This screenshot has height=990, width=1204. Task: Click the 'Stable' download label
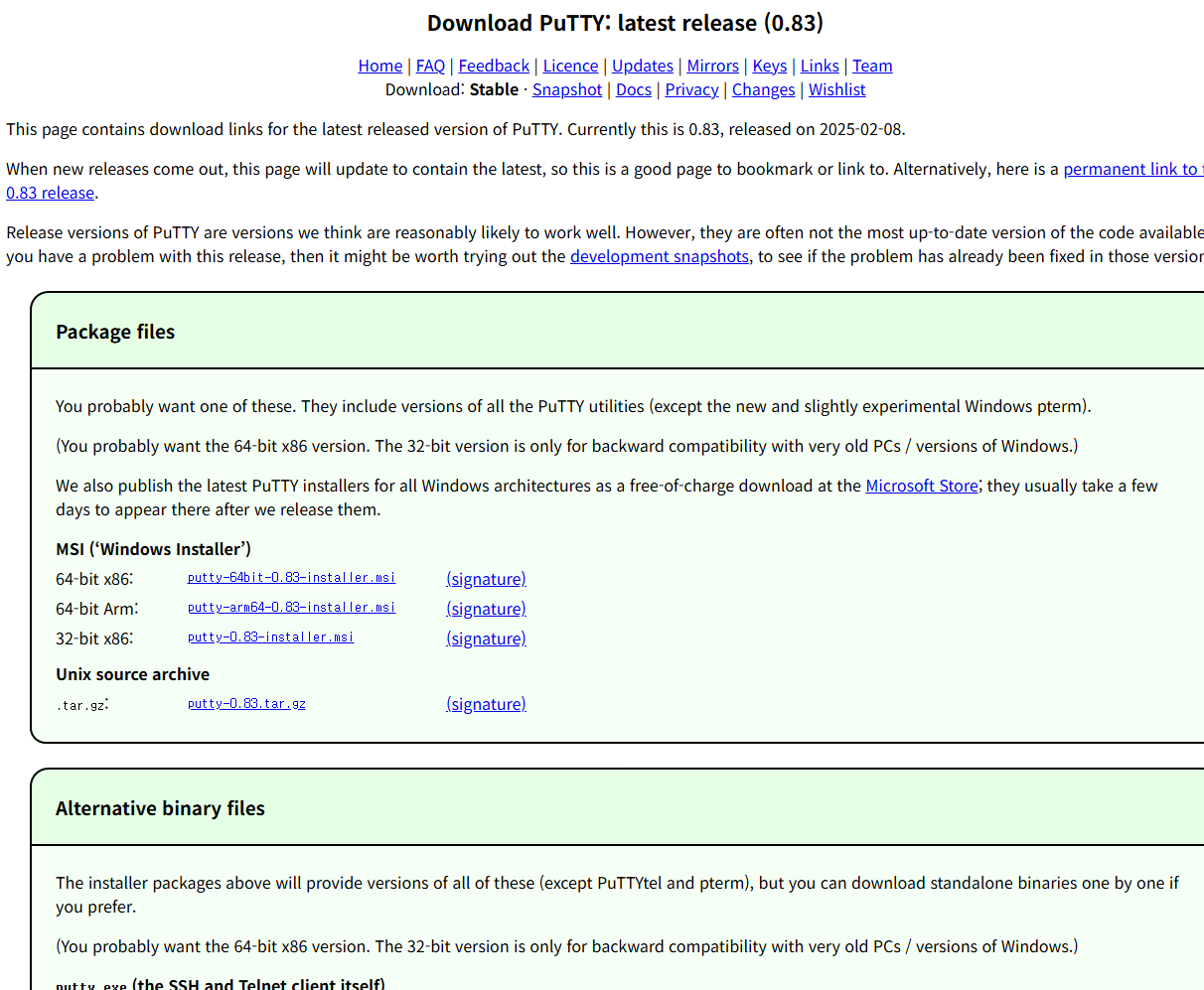[494, 89]
